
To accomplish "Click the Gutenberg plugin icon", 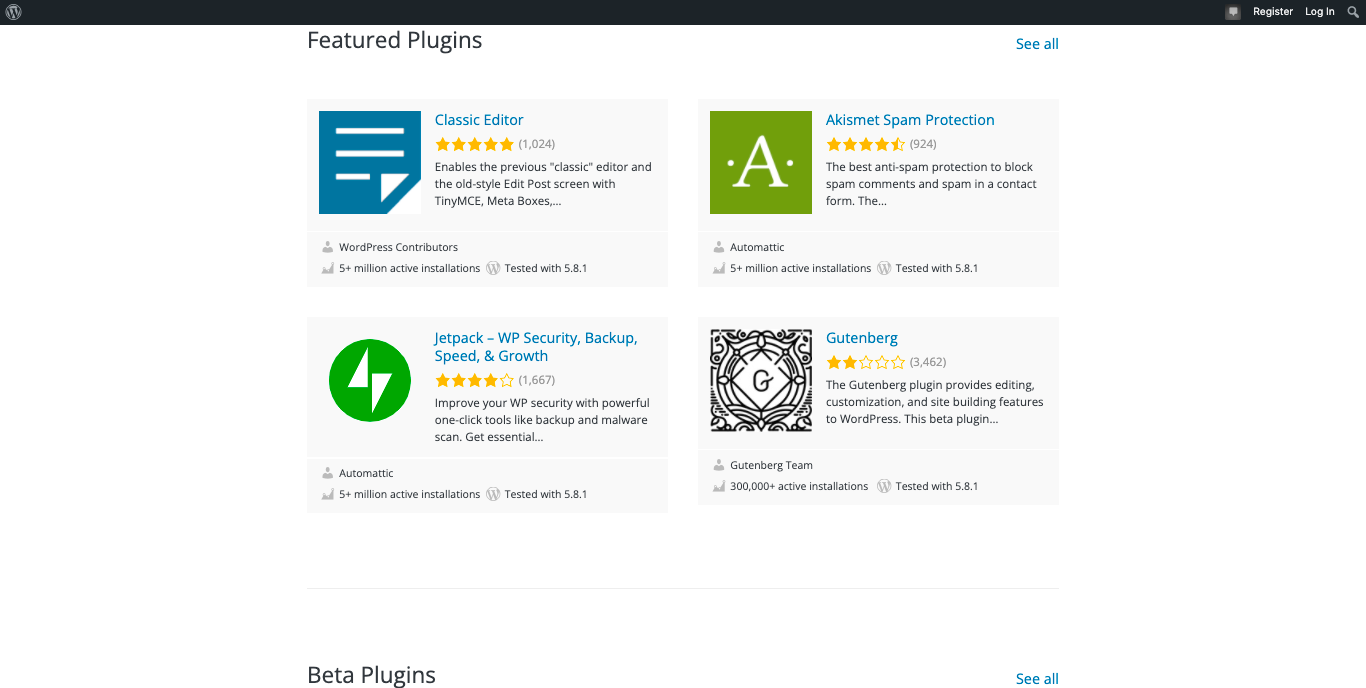I will coord(760,380).
